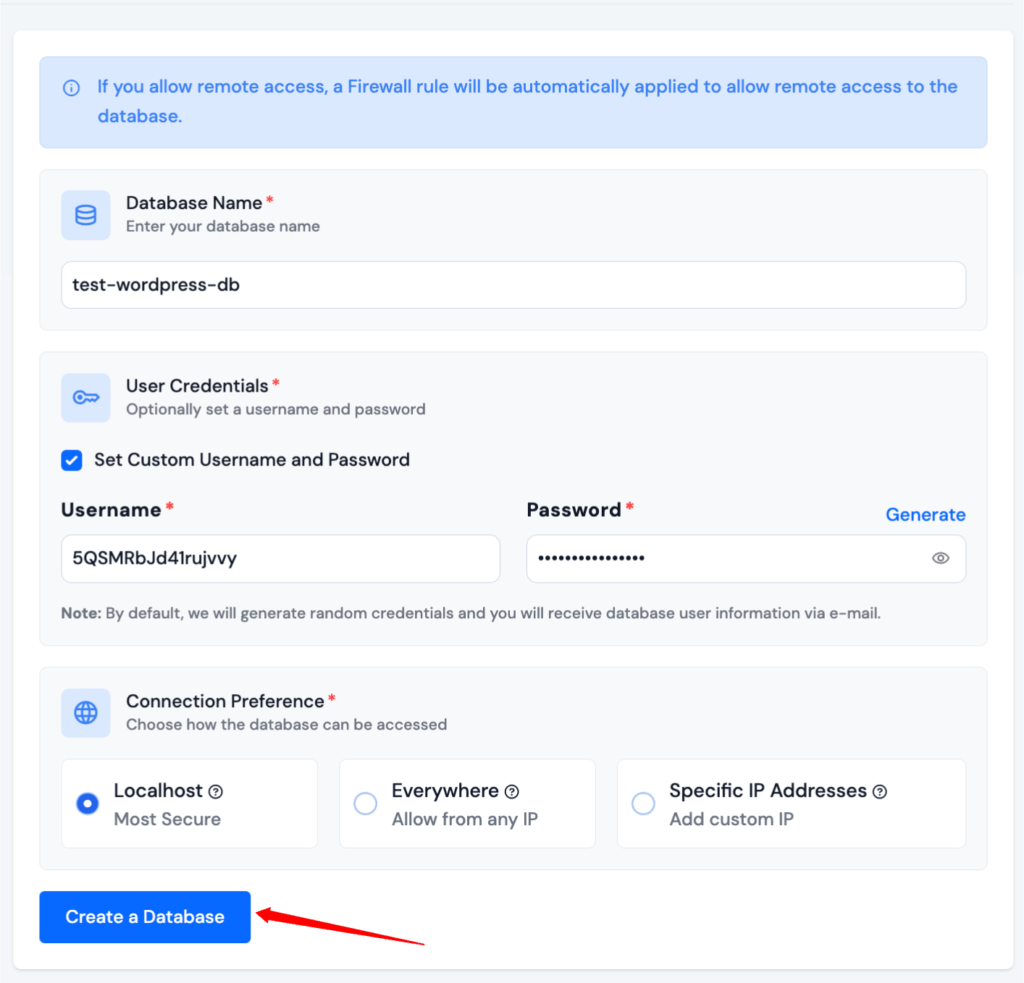The width and height of the screenshot is (1024, 983).
Task: Click inside the Password field
Action: tap(720, 558)
